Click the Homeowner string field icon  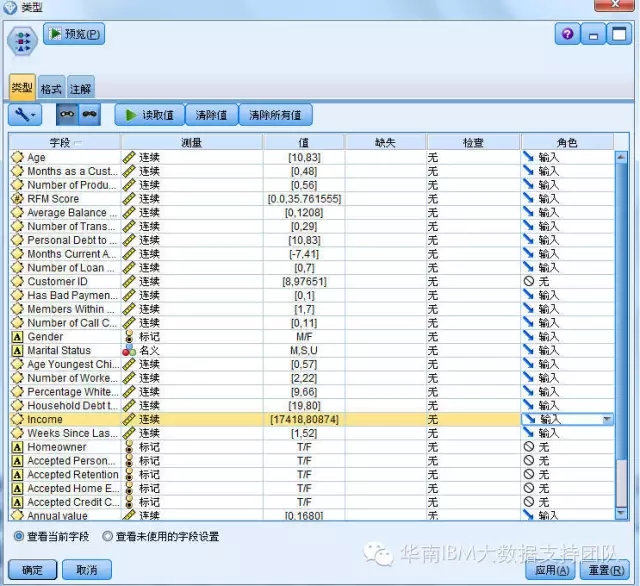coord(17,447)
